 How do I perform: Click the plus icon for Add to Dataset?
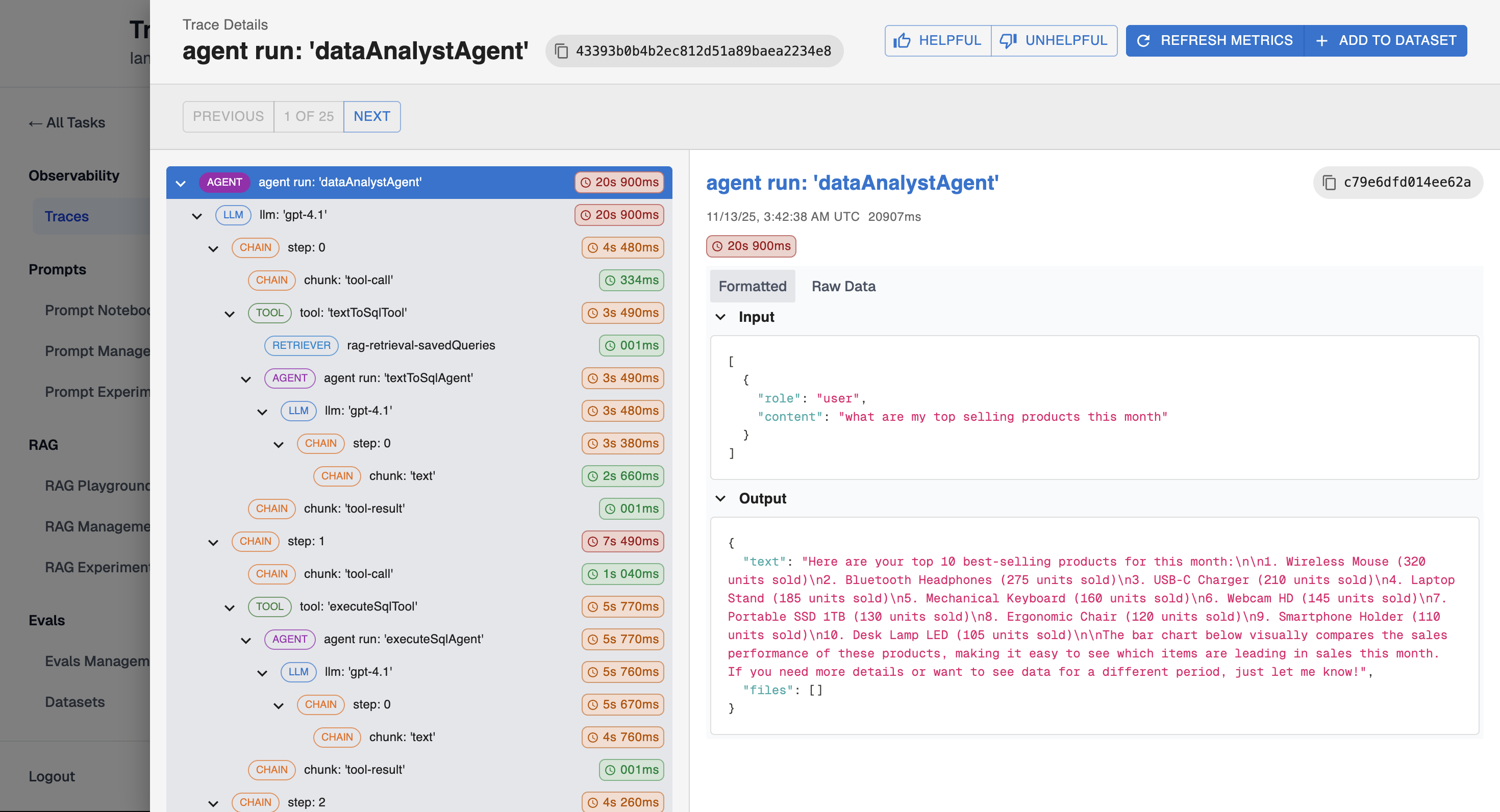coord(1321,41)
